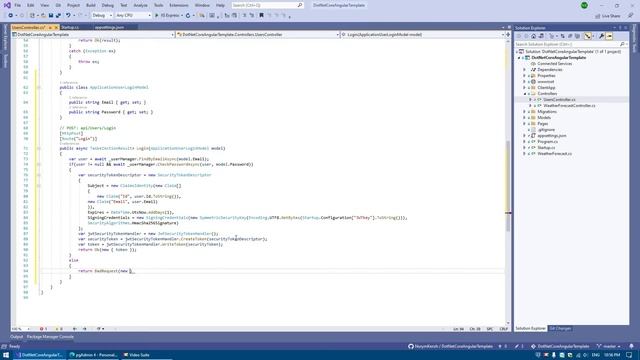The height and width of the screenshot is (360, 640).
Task: Collapse the ApplicationUserLoginModel class outline toggle
Action: tap(39, 87)
